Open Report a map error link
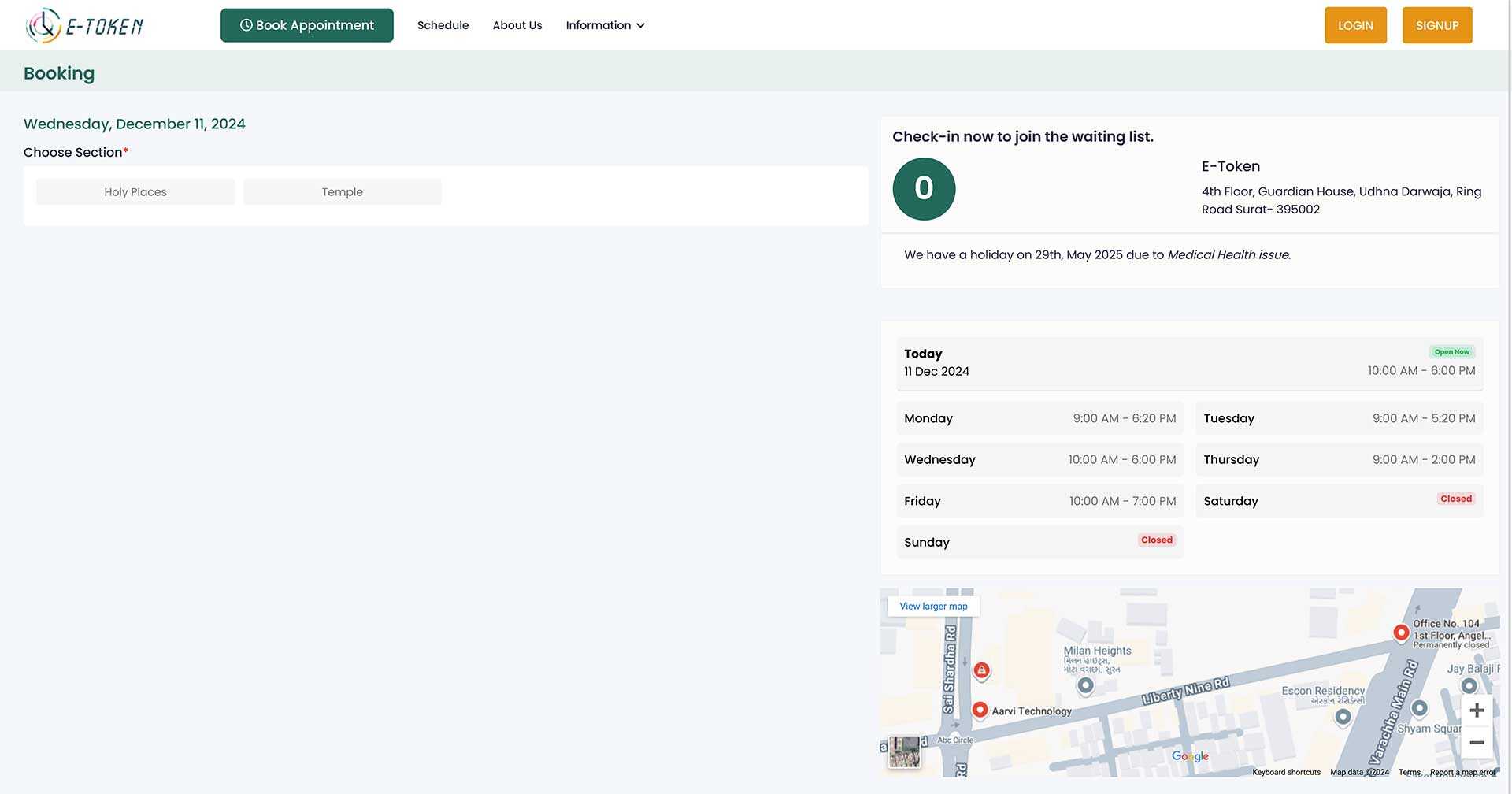 tap(1462, 773)
